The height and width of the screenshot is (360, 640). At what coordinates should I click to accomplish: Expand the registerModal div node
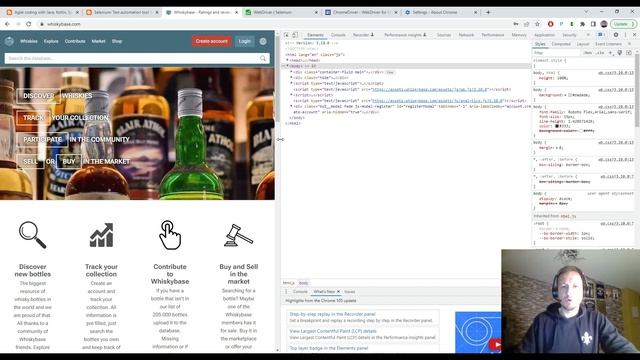point(291,106)
